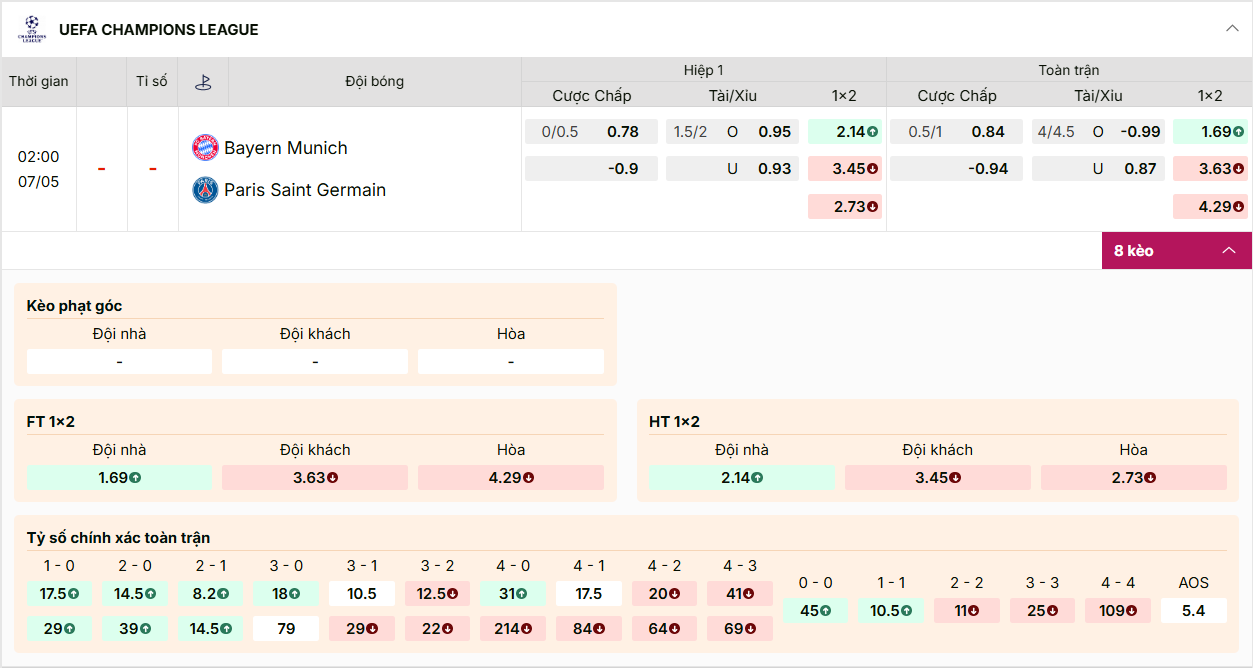Select Hiệp 1 1×2 odds 2.73 in match row

click(x=845, y=207)
